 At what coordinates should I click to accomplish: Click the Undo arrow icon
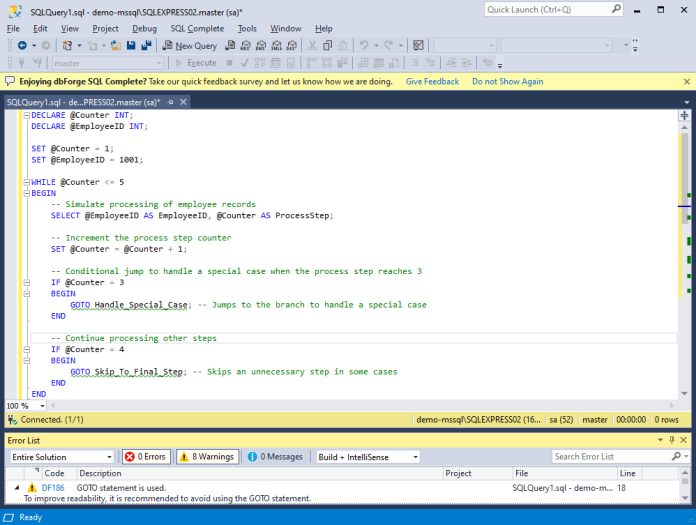[364, 45]
